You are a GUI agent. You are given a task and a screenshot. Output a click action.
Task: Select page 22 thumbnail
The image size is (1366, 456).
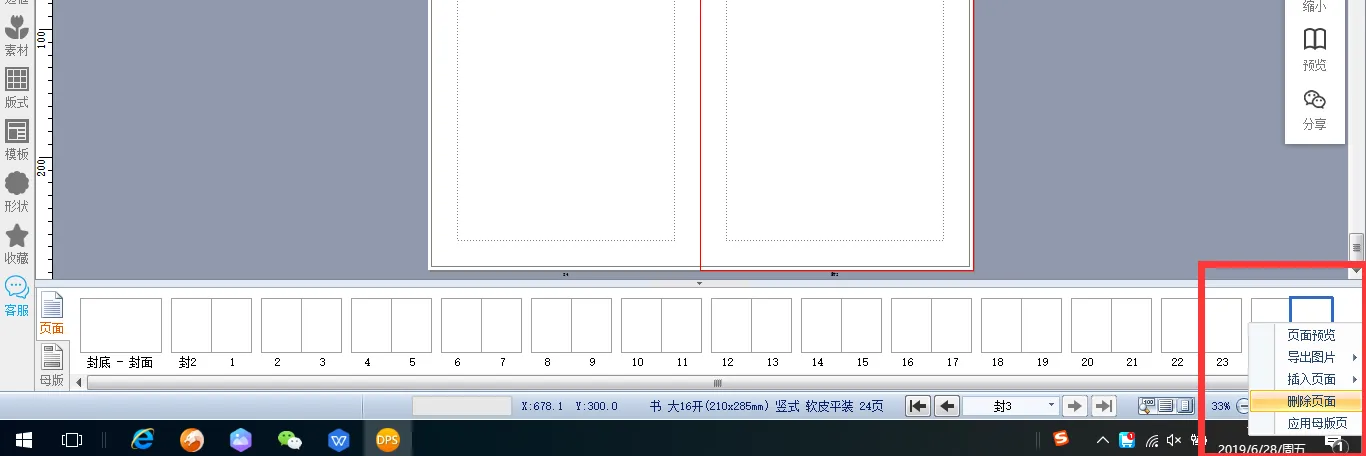1181,325
